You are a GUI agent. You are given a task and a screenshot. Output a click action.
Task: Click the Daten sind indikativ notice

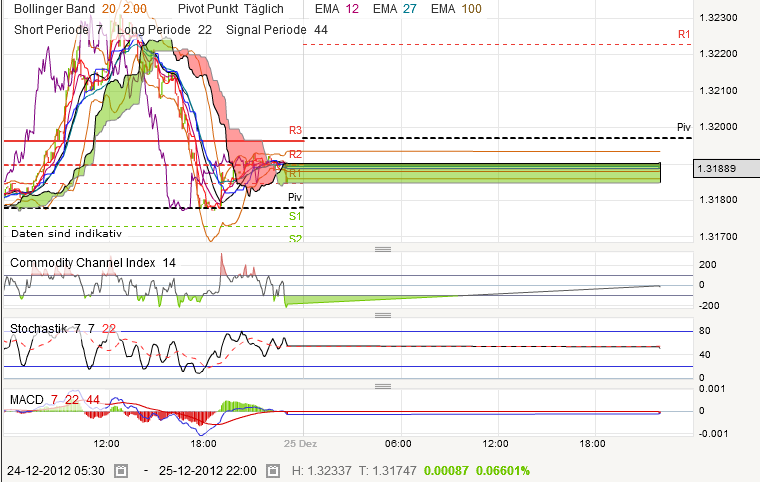[x=66, y=234]
